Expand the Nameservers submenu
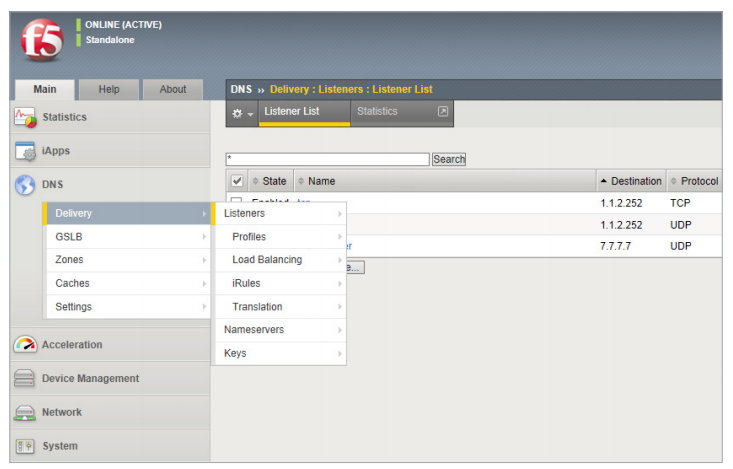Image resolution: width=733 pixels, height=469 pixels. (x=279, y=330)
